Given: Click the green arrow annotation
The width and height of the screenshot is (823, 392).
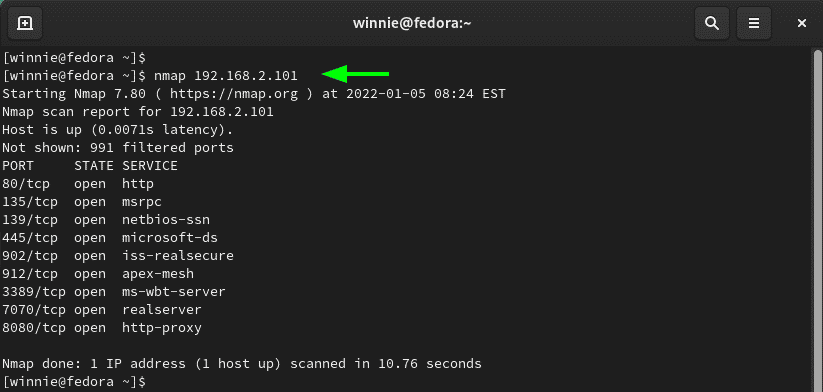Looking at the screenshot, I should [x=355, y=75].
